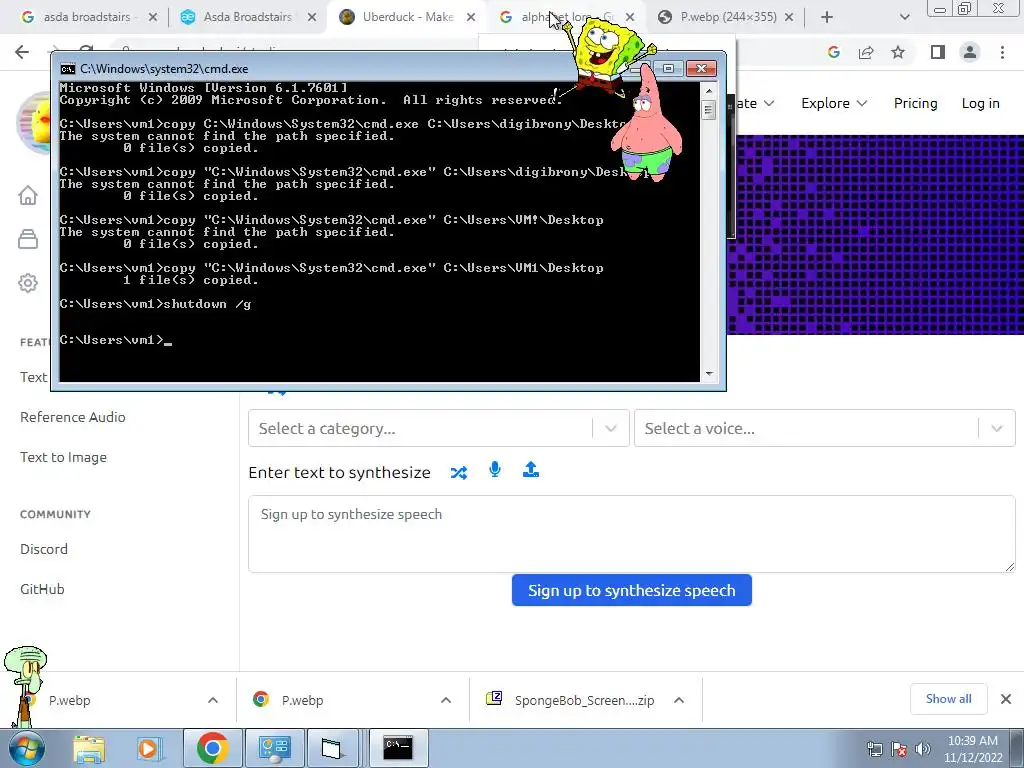The width and height of the screenshot is (1024, 768).
Task: Open the settings gear in Uberduck sidebar
Action: tap(27, 283)
